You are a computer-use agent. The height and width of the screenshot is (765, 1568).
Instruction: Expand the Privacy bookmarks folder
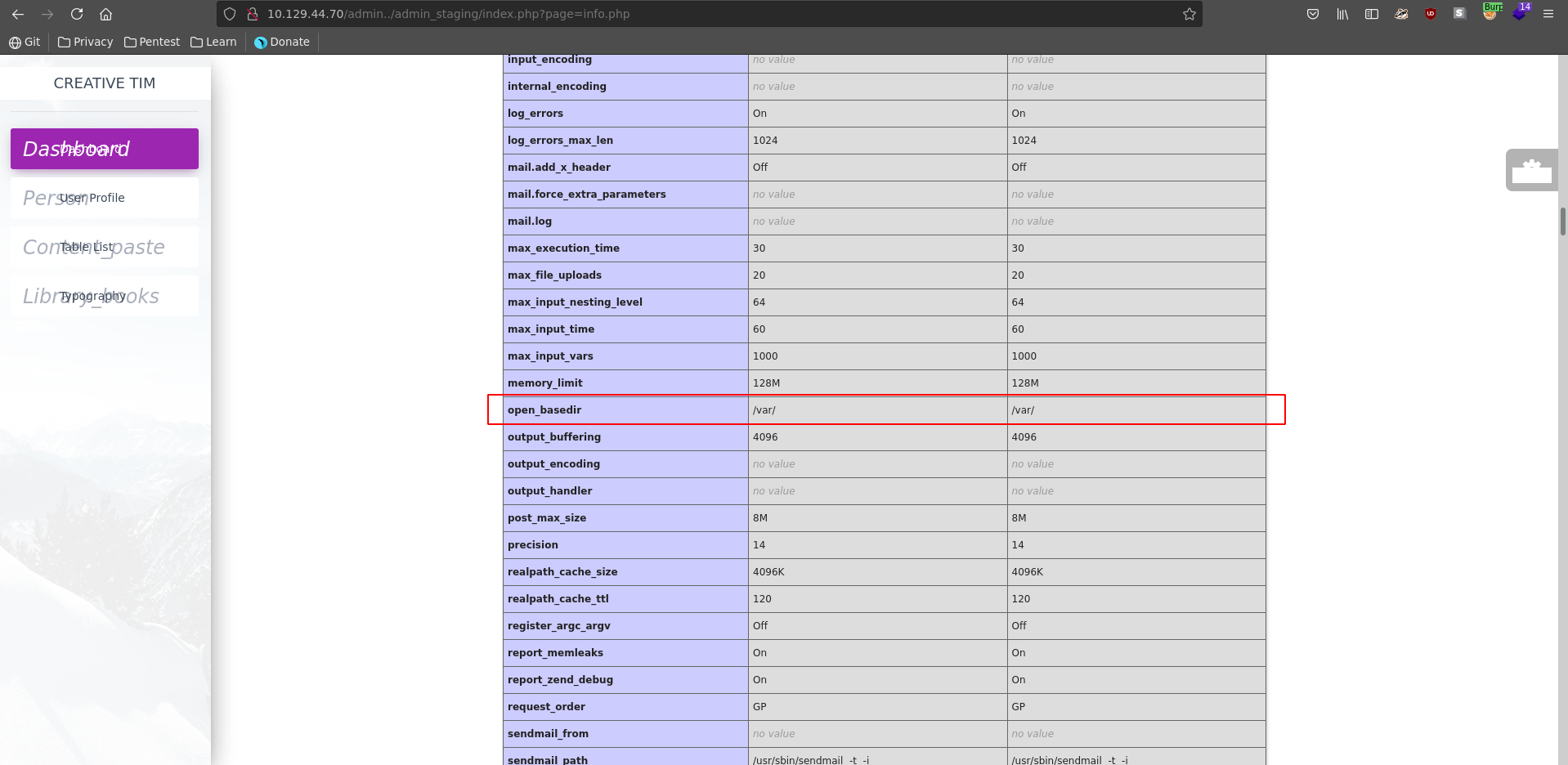(86, 42)
